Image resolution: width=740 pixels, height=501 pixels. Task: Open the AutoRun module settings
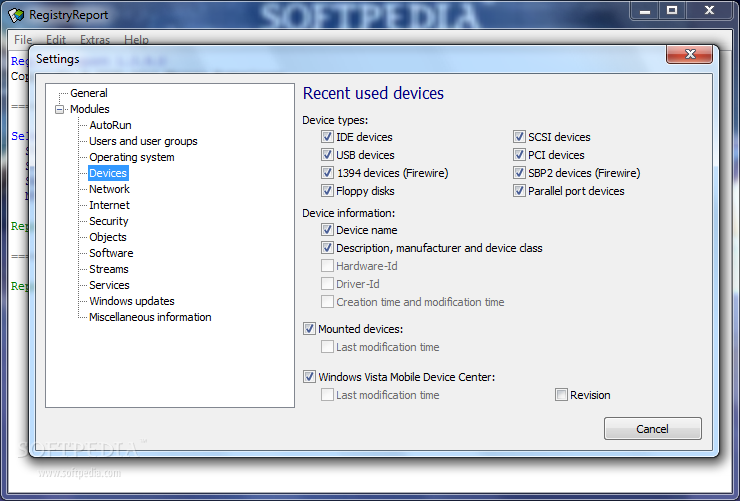click(110, 125)
